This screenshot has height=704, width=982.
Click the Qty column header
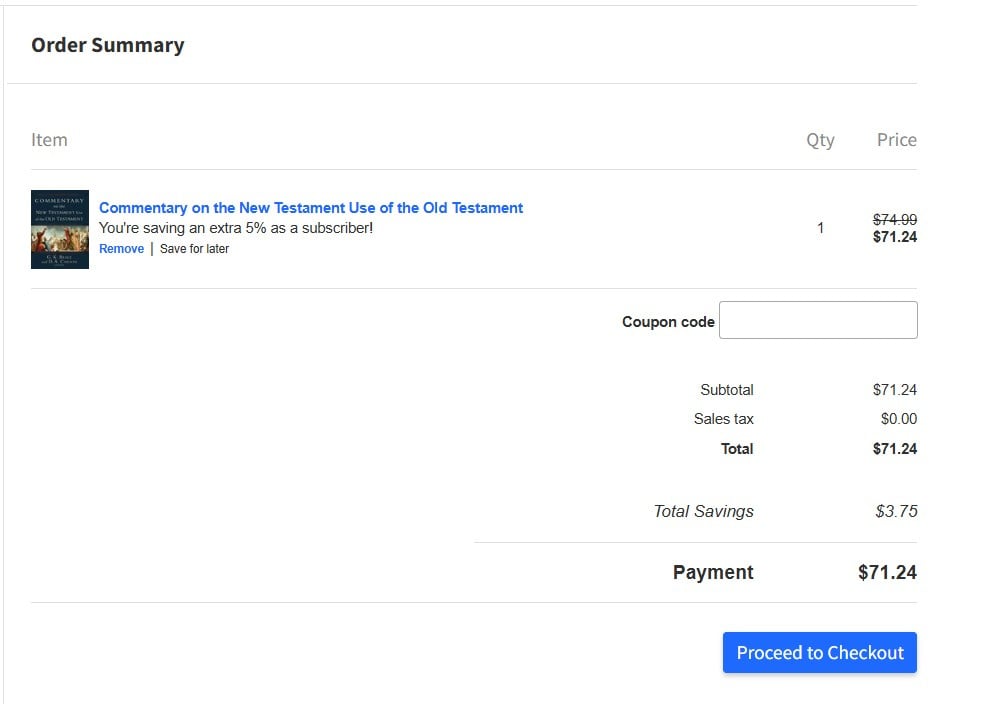[x=820, y=140]
